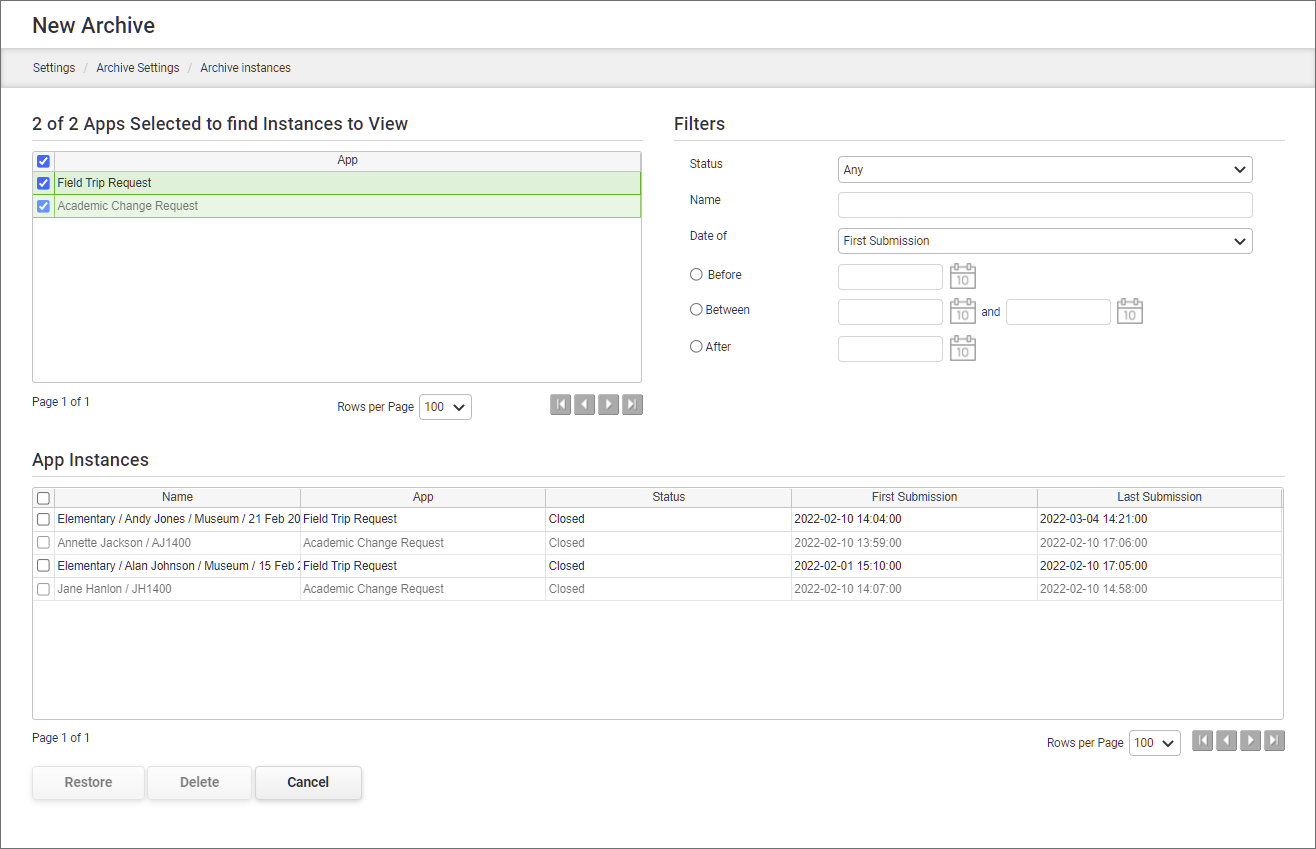This screenshot has height=849, width=1316.
Task: Sort instances by App column header
Action: (423, 497)
